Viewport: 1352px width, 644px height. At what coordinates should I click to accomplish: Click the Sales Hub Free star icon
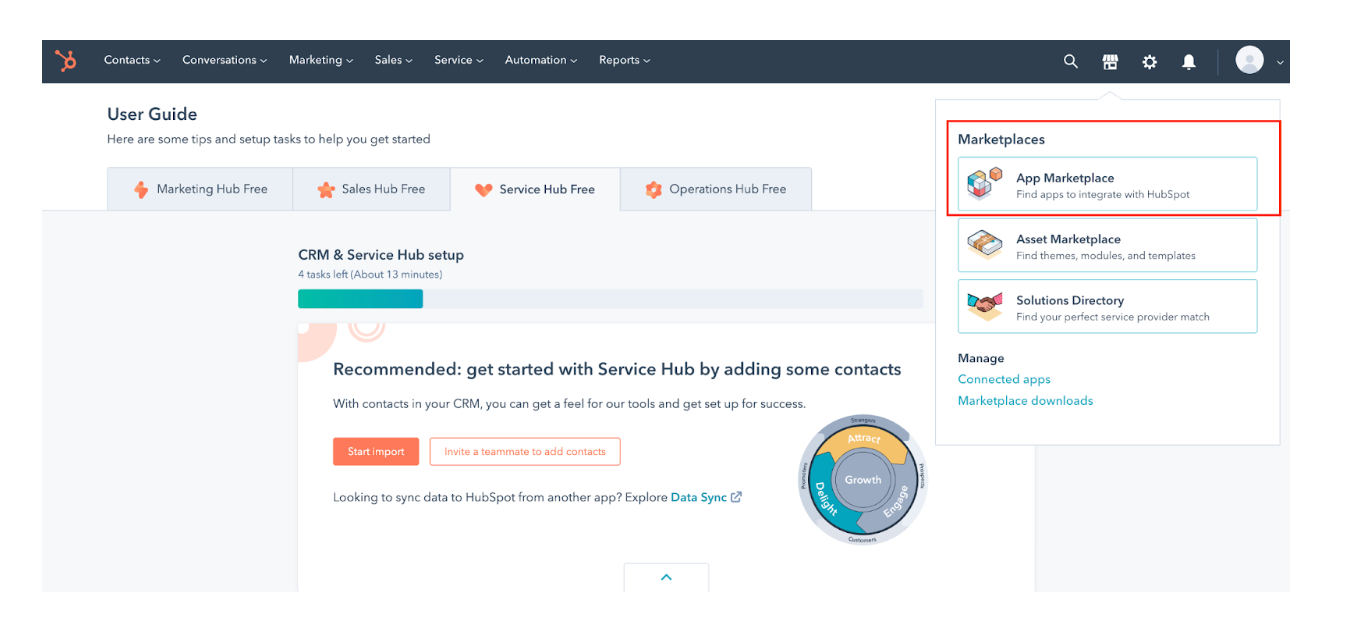tap(326, 189)
